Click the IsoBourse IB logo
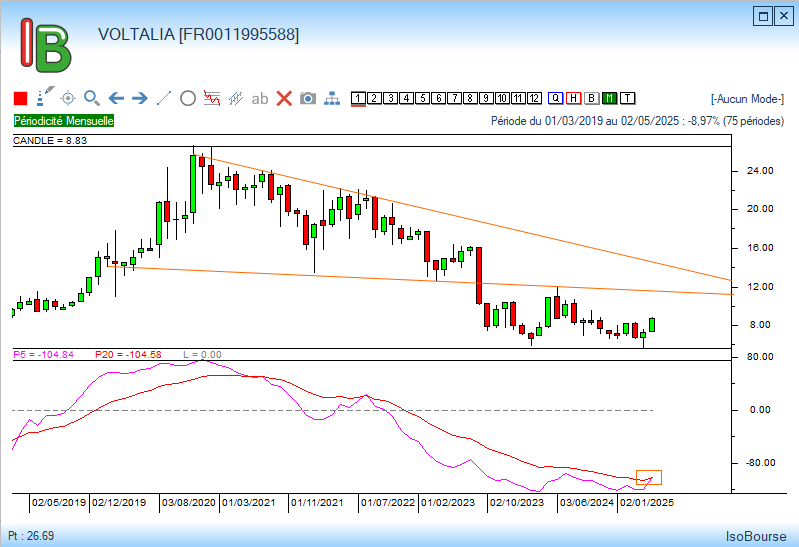 45,45
